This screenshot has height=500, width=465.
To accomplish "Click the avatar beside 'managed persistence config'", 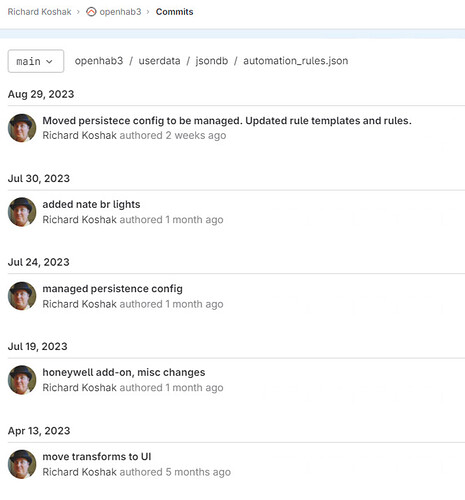I will pos(22,296).
